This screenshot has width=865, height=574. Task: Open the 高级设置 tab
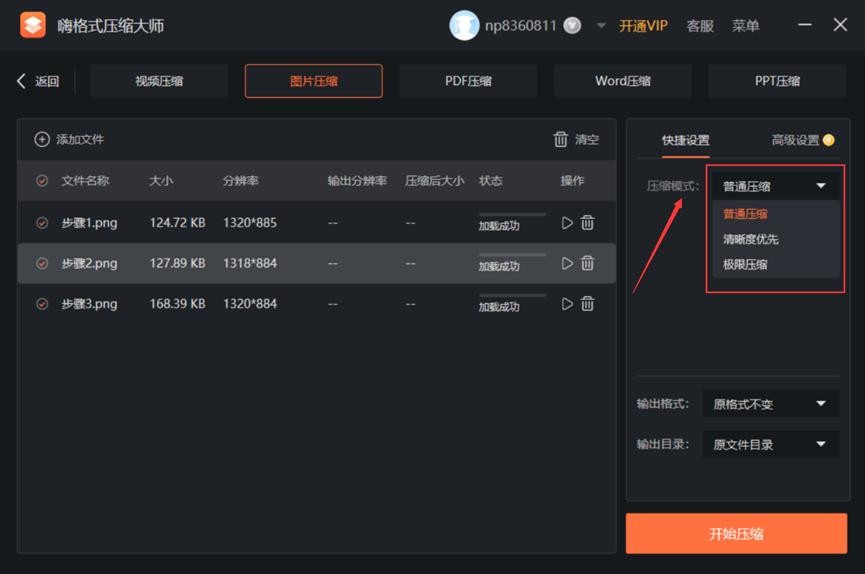click(x=796, y=141)
